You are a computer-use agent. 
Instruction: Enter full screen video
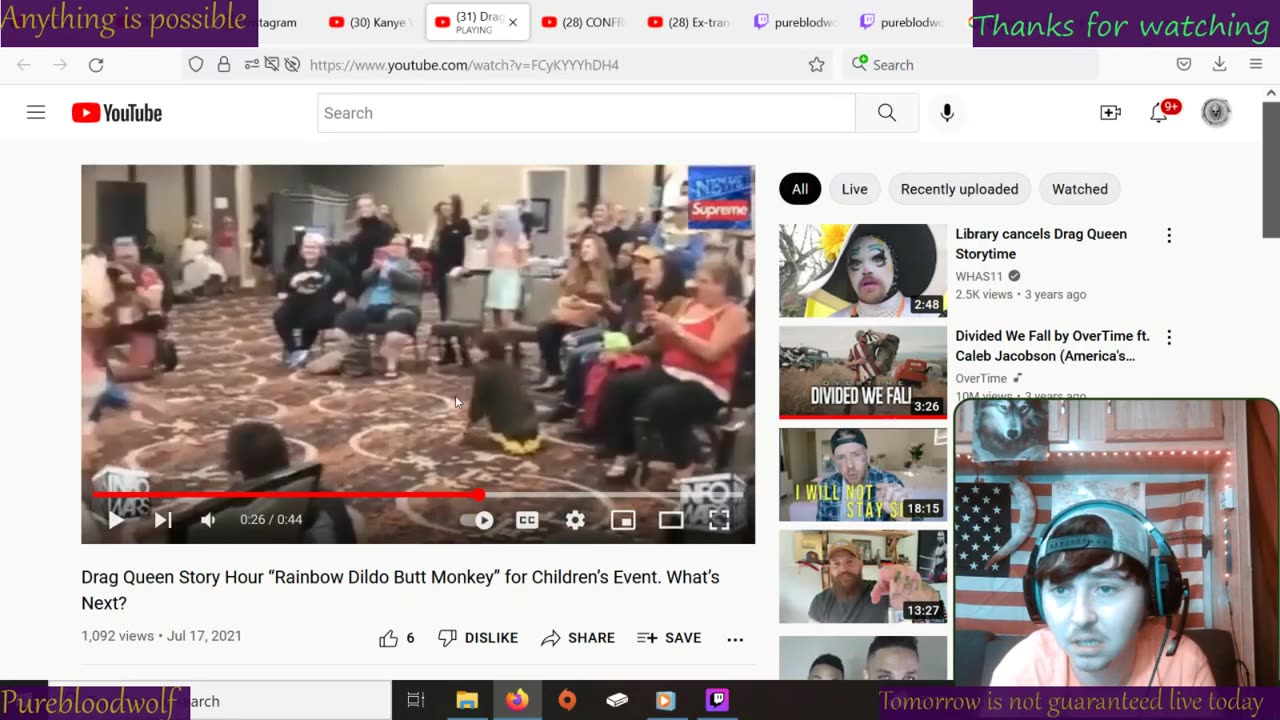pos(719,520)
